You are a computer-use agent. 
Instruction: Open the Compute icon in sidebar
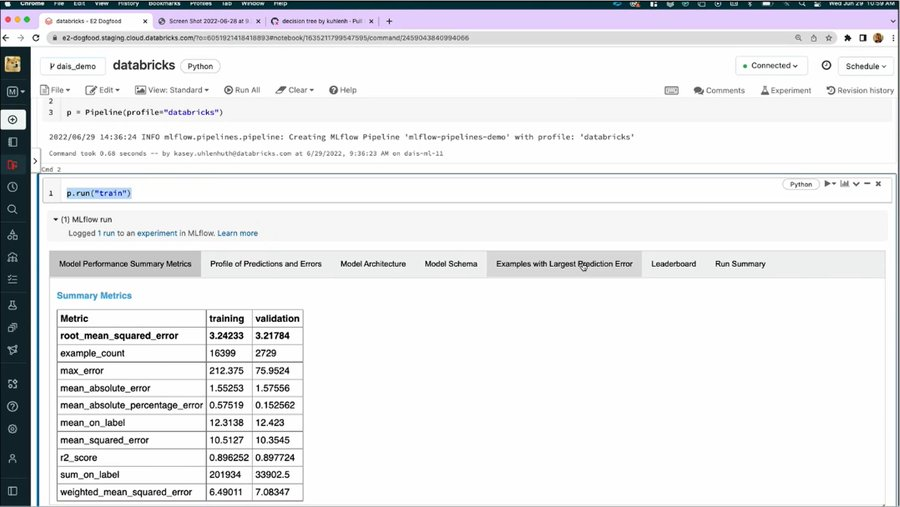pyautogui.click(x=13, y=257)
